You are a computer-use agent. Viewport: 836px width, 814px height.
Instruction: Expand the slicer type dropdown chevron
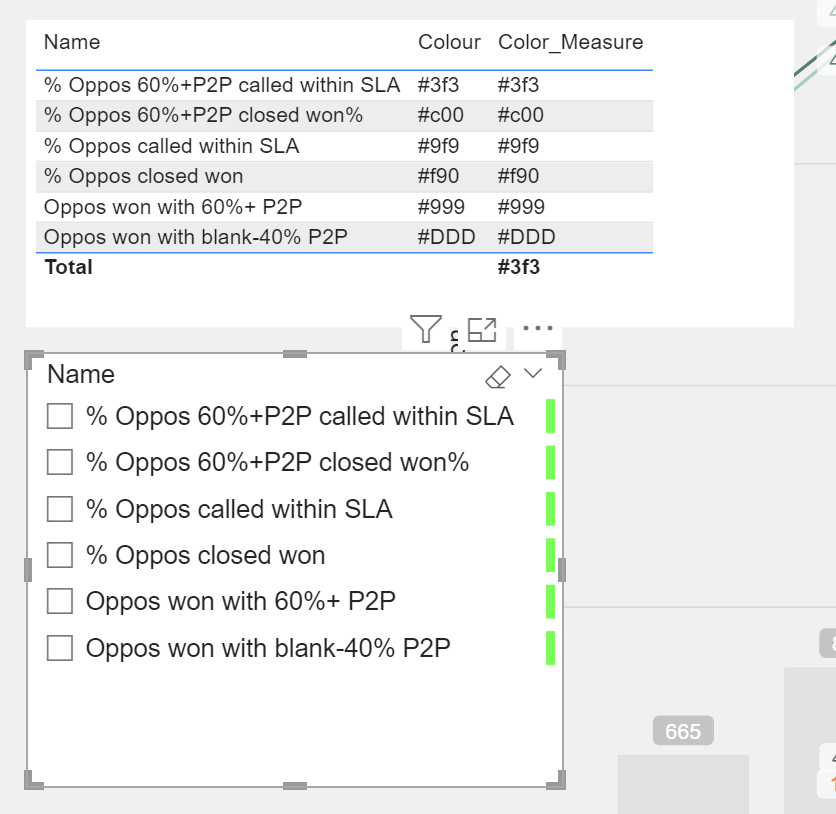(x=533, y=373)
